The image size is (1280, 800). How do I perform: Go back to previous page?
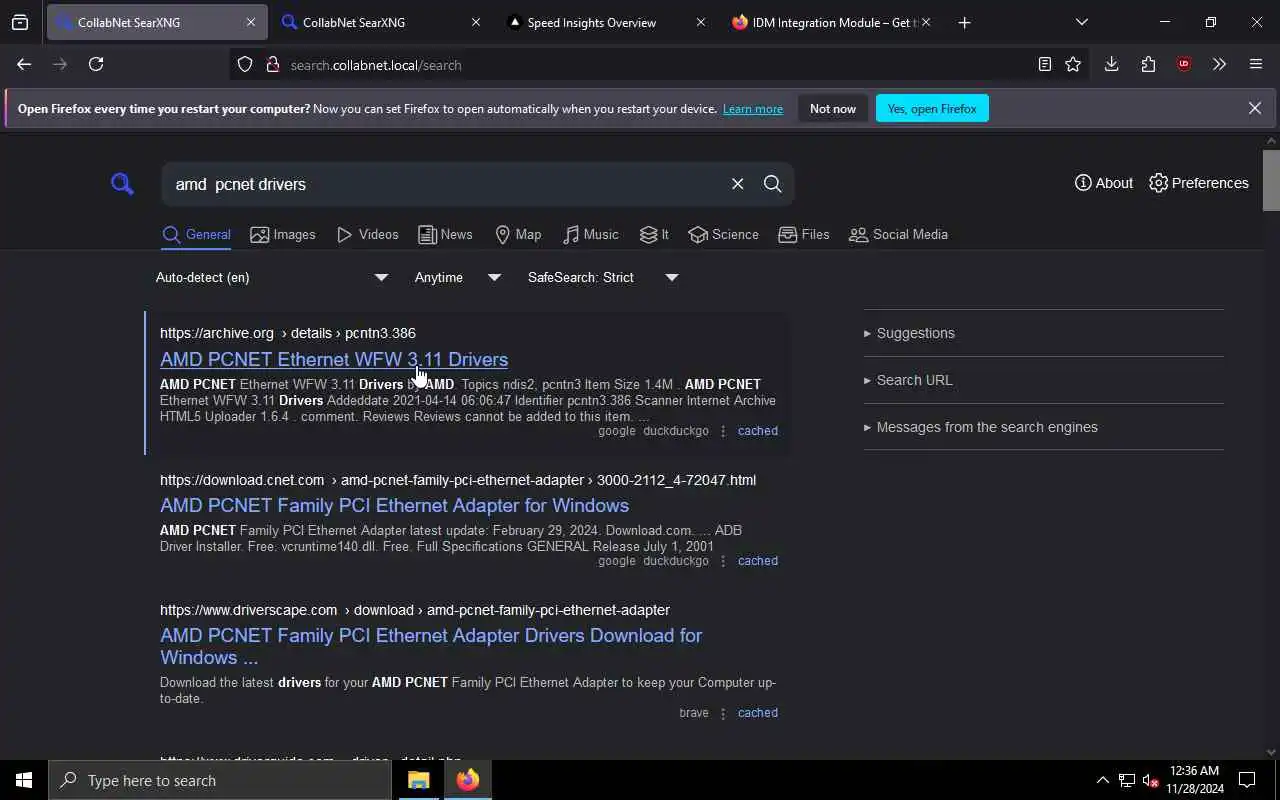click(24, 64)
